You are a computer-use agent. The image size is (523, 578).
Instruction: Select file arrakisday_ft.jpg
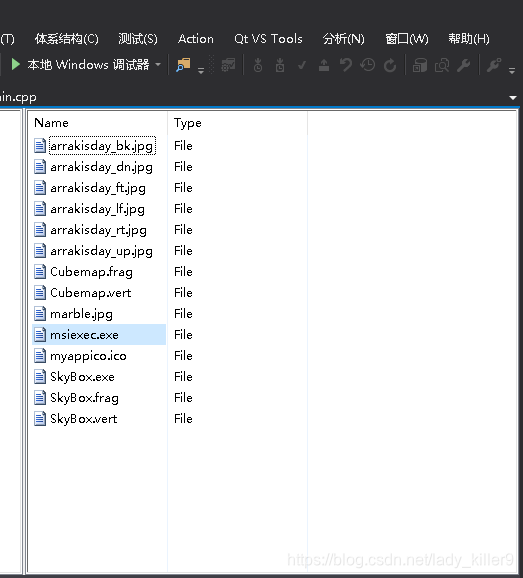click(x=98, y=188)
